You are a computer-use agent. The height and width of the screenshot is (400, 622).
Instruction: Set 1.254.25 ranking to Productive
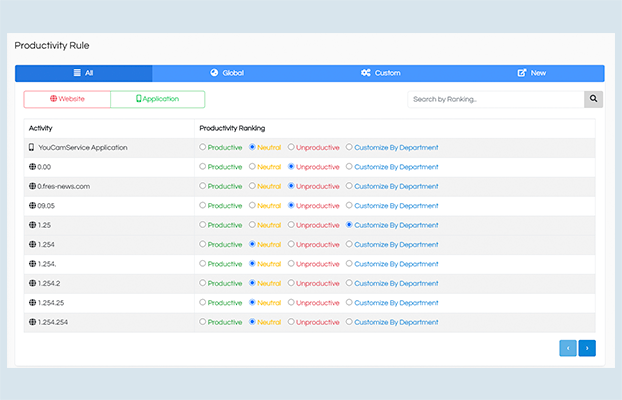click(x=203, y=302)
